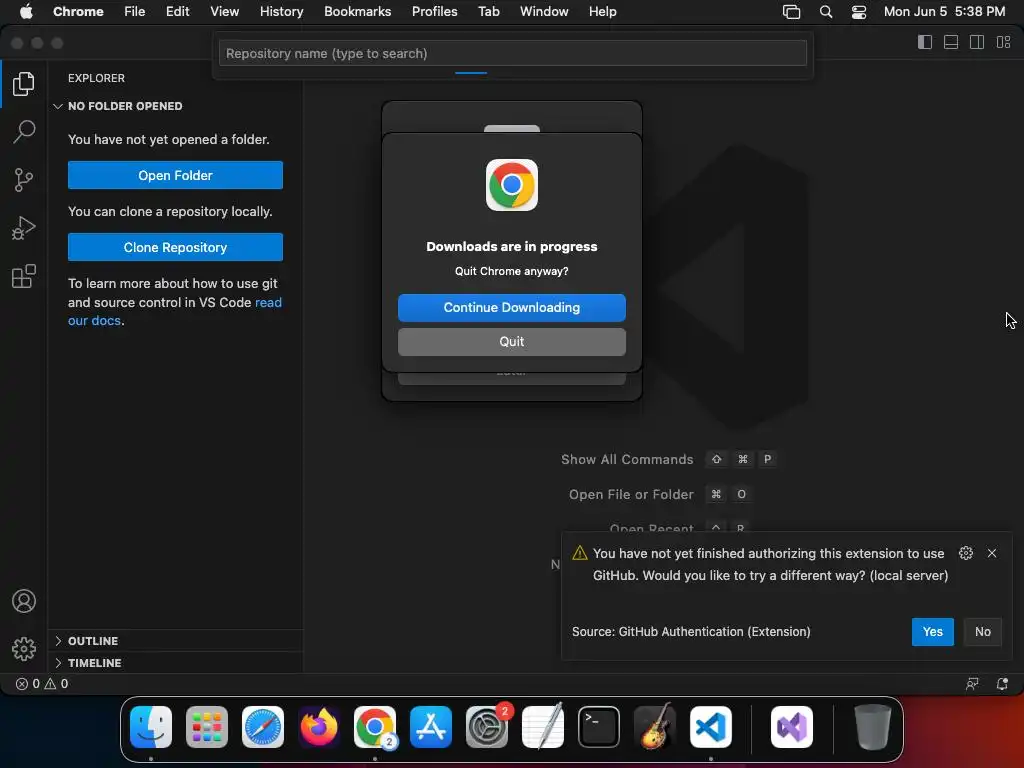Open Finder from the dock

point(151,727)
